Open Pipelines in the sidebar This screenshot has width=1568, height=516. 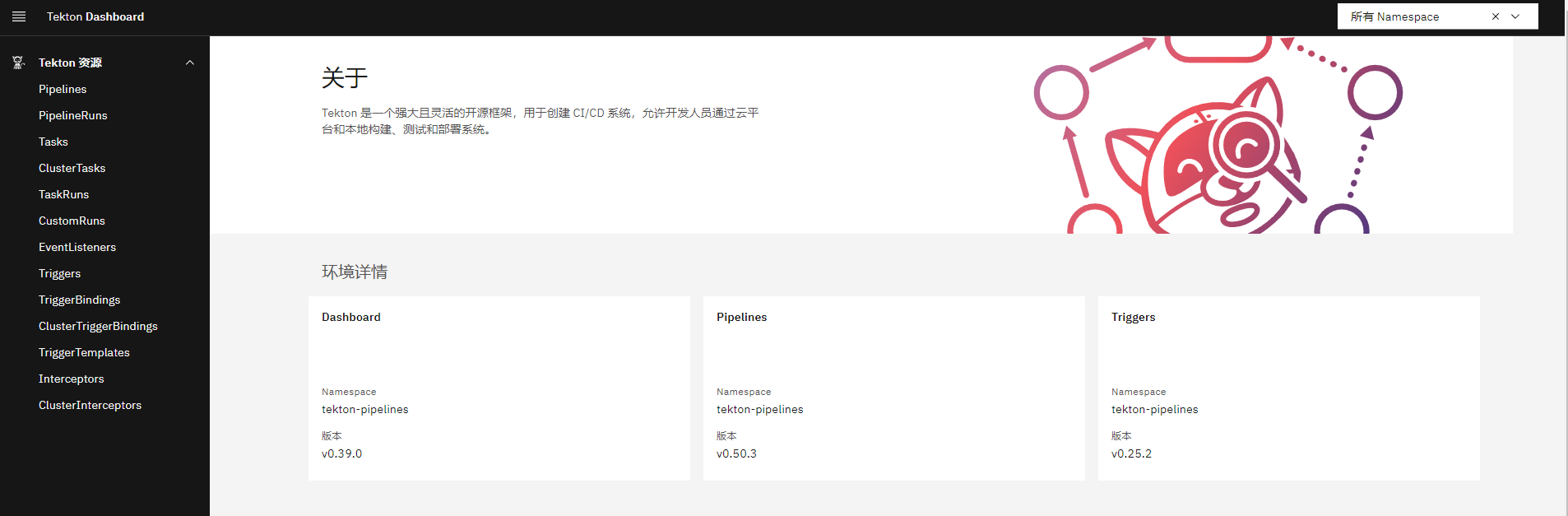coord(63,89)
